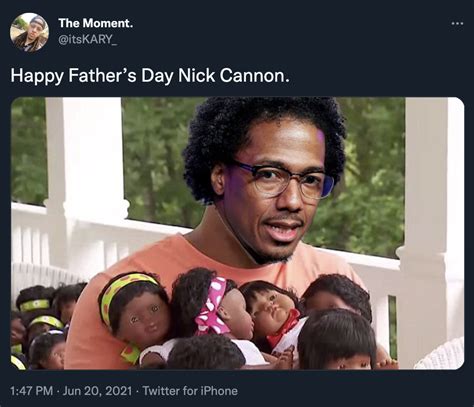Click the doll with the pink polka-dot bow

click(x=213, y=307)
